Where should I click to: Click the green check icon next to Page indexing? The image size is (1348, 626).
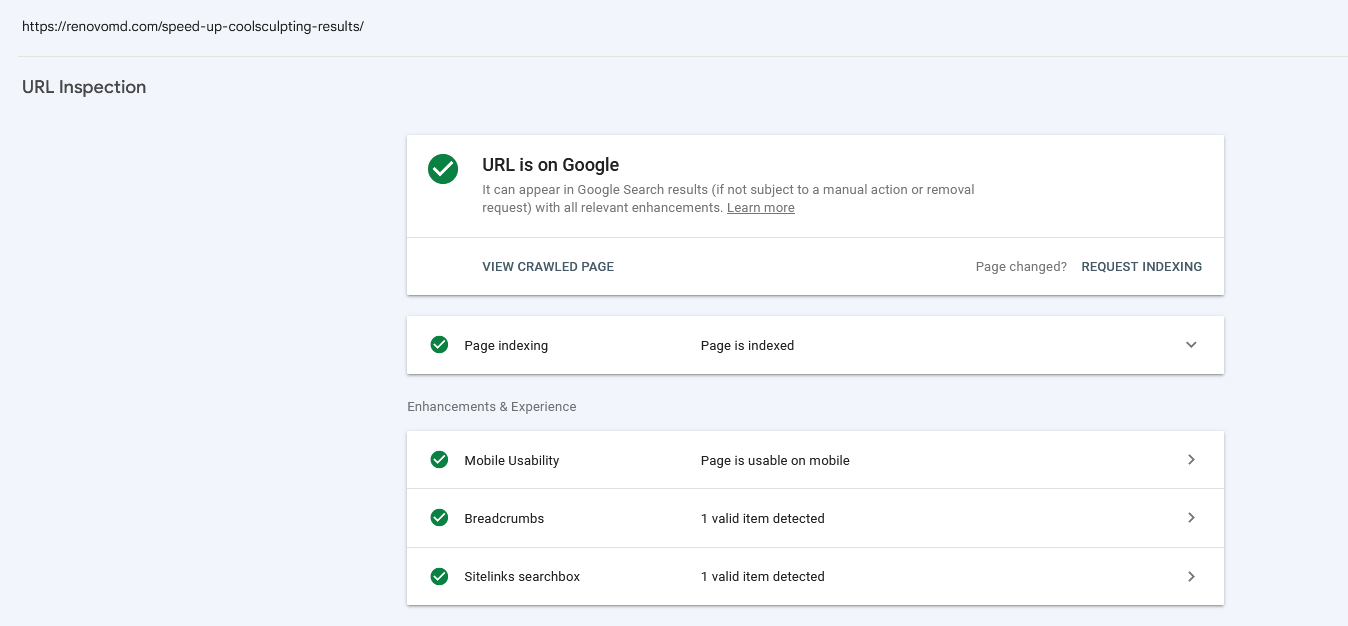439,345
